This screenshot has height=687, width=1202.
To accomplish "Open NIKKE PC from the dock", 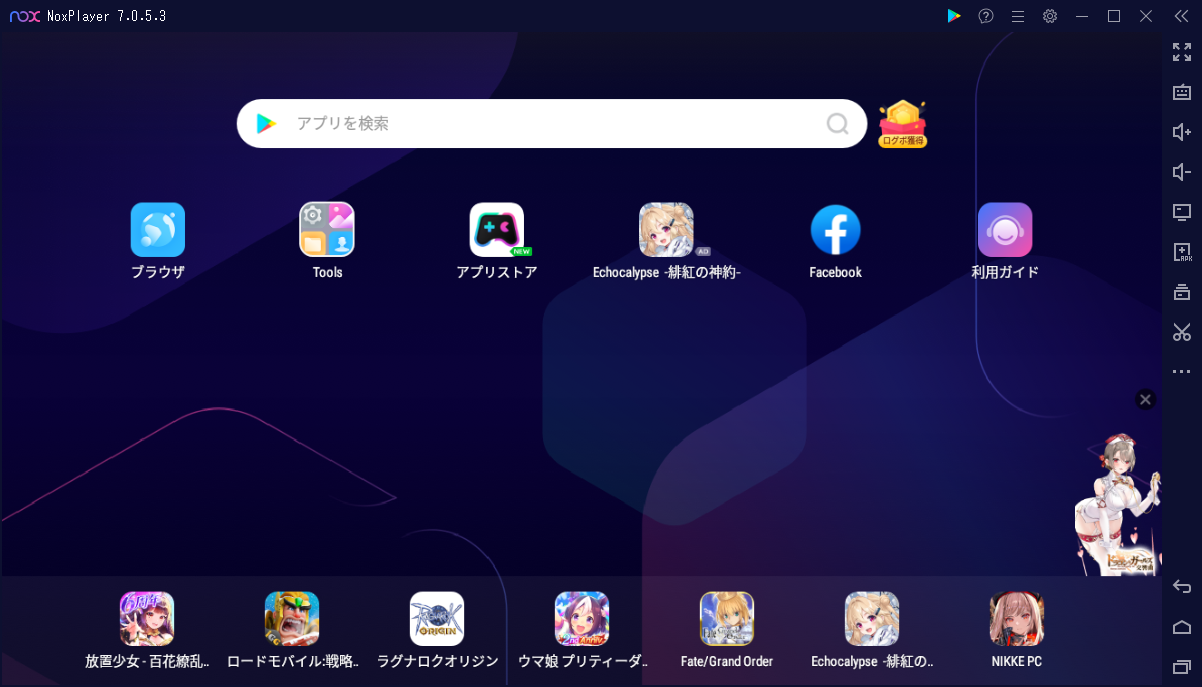I will (1017, 618).
